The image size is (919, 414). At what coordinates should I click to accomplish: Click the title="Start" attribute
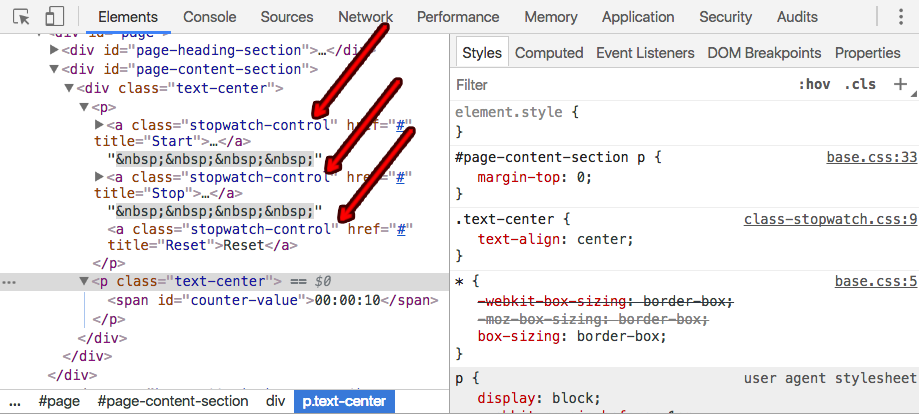click(x=148, y=141)
